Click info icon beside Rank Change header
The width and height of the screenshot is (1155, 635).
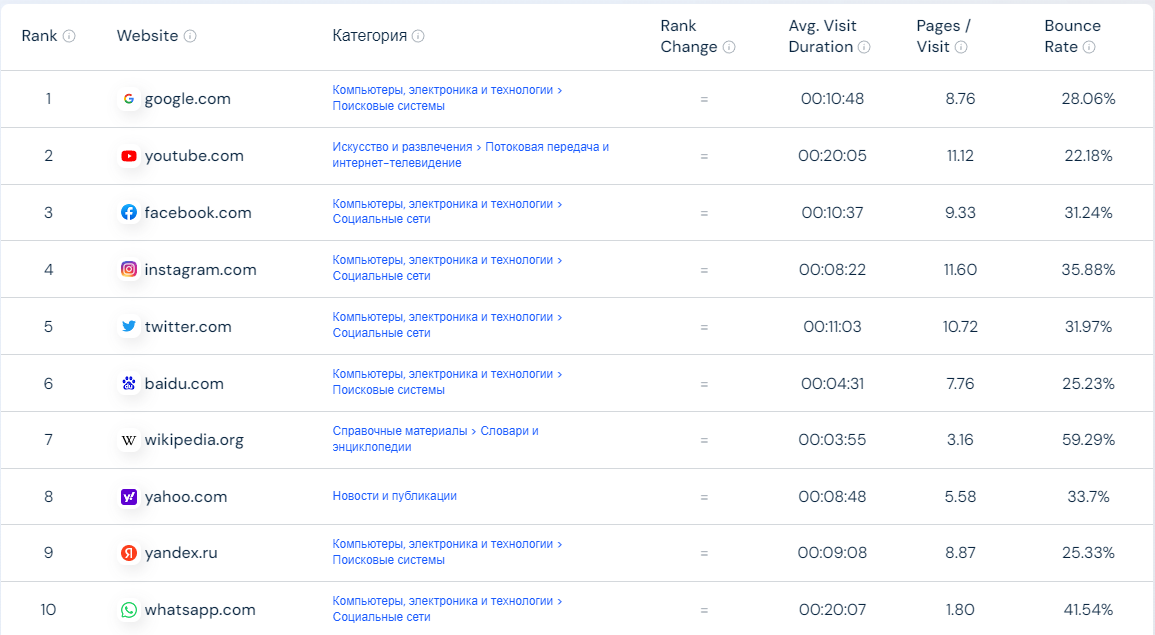pos(729,47)
